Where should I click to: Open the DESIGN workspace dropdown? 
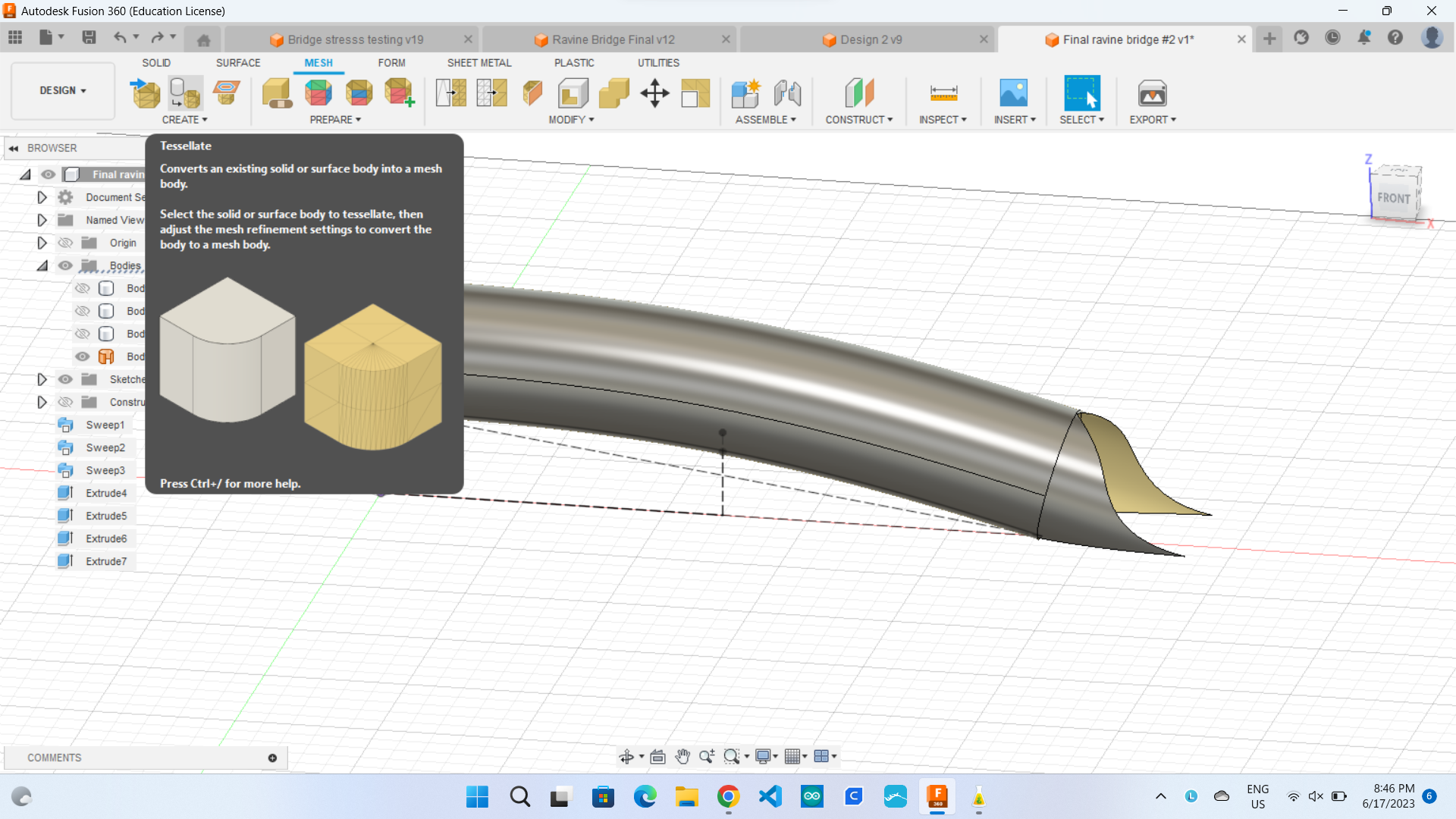[63, 90]
